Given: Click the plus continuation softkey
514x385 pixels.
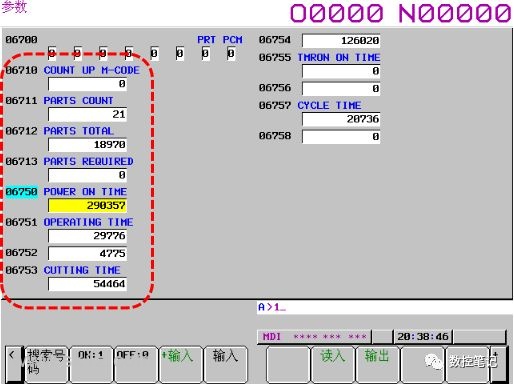Looking at the screenshot, I should [x=499, y=364].
